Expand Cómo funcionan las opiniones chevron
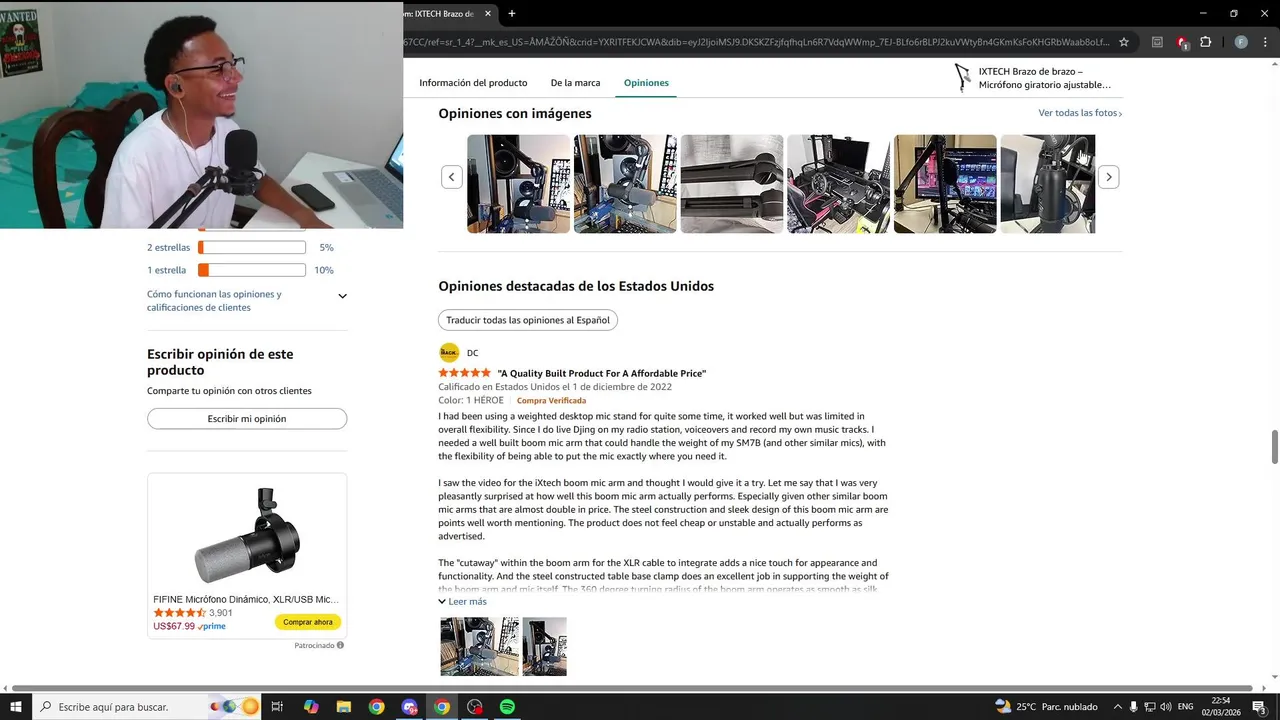The image size is (1280, 720). (x=342, y=296)
